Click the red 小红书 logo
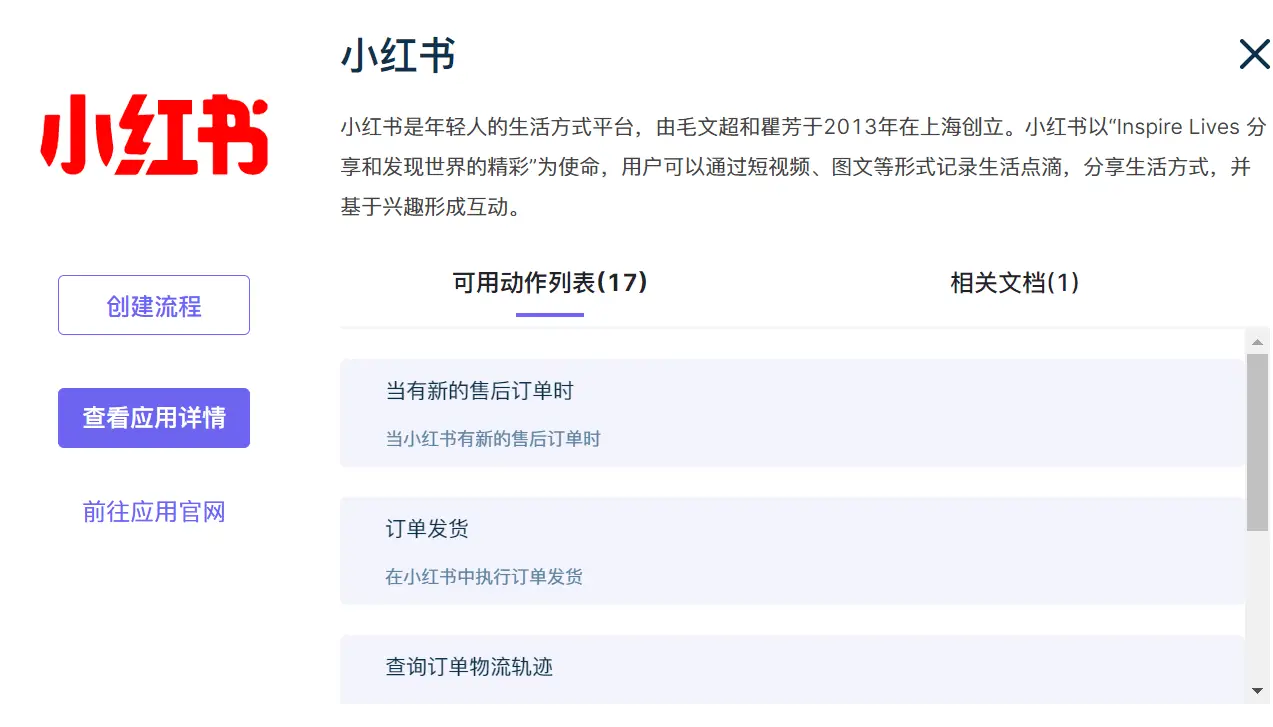Screen dimensions: 1273x727 (154, 135)
